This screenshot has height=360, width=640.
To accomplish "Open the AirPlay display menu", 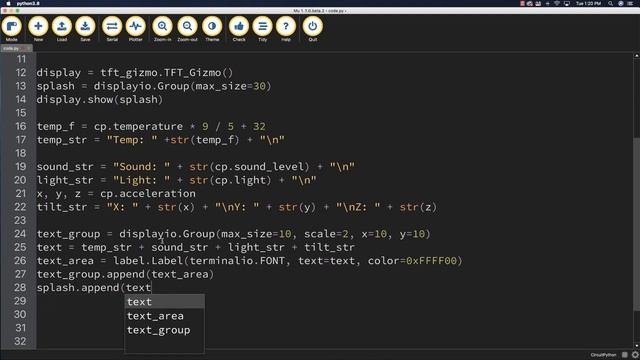I will tap(567, 3).
